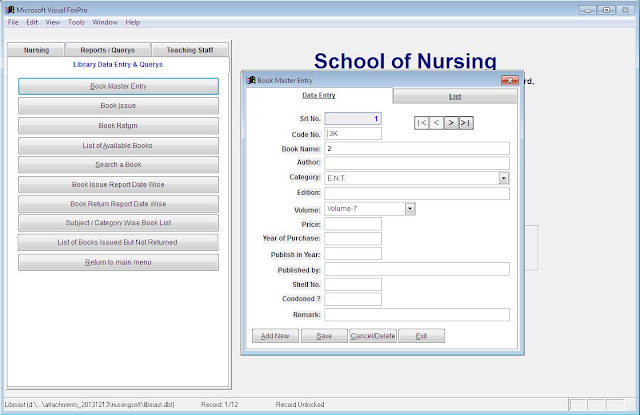The width and height of the screenshot is (640, 415).
Task: Close the Book Master Entry dialog
Action: (x=509, y=80)
